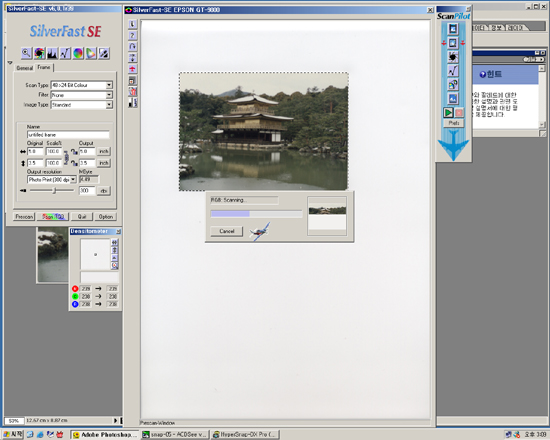
Task: Click the bottom Densitometer side icon
Action: pyautogui.click(x=115, y=266)
